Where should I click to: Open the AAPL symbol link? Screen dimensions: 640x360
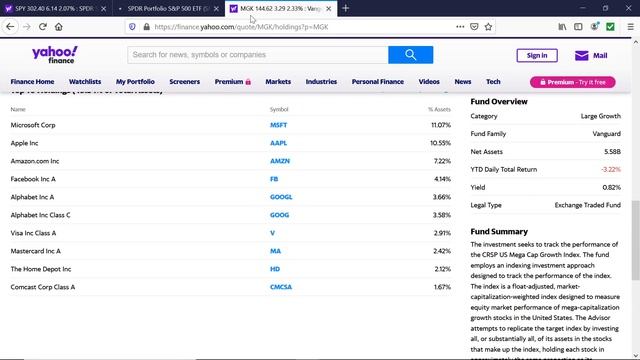coord(278,143)
